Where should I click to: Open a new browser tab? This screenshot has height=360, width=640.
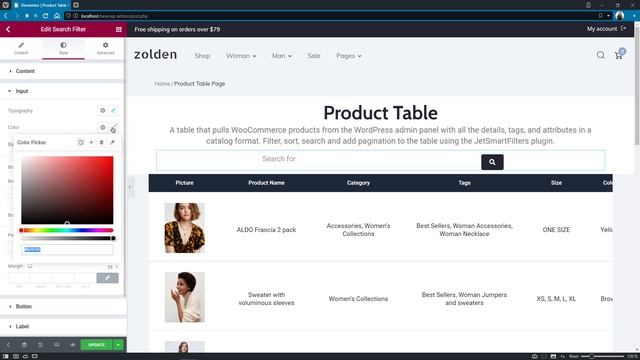[x=76, y=5]
